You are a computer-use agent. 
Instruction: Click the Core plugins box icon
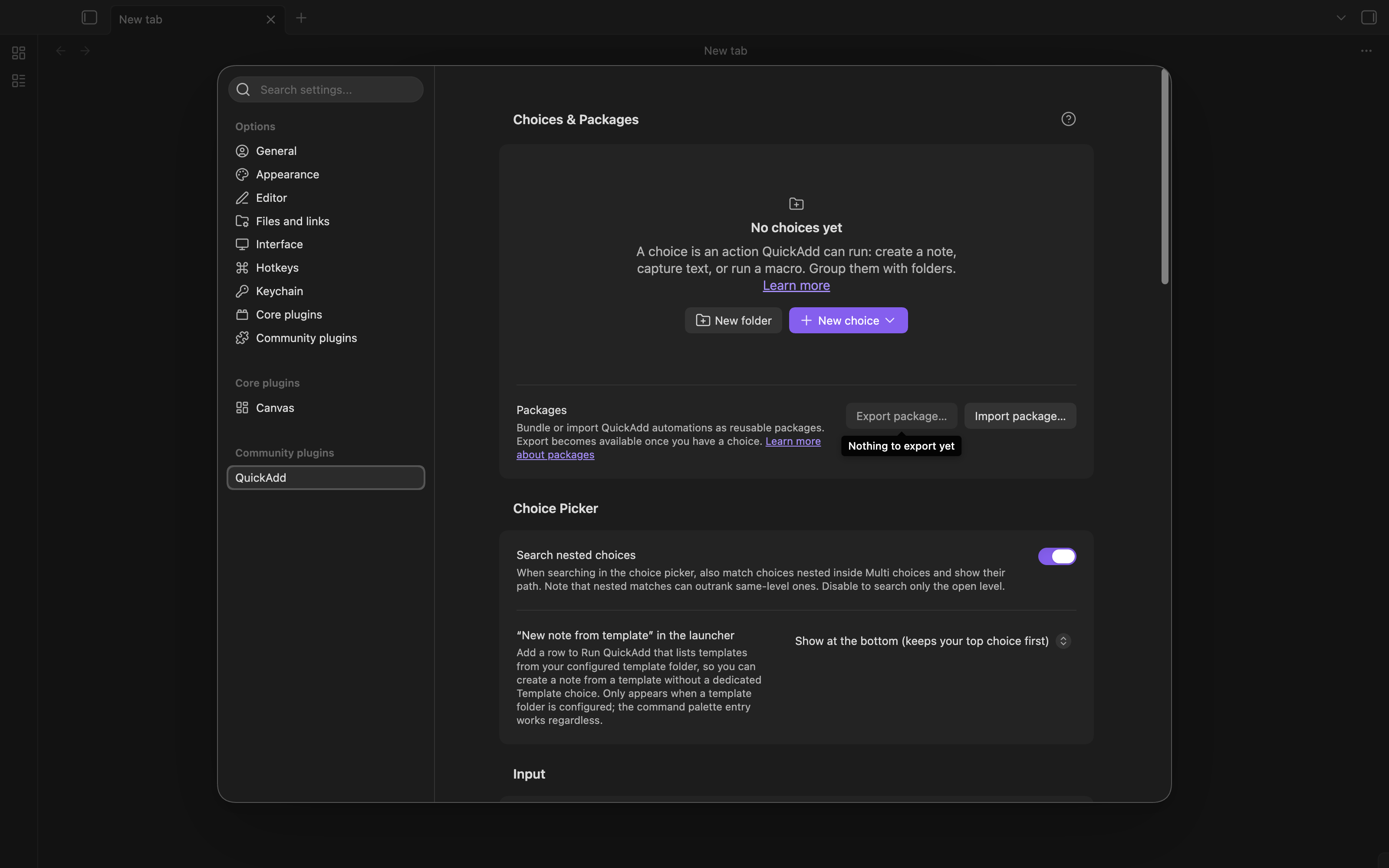tap(242, 315)
